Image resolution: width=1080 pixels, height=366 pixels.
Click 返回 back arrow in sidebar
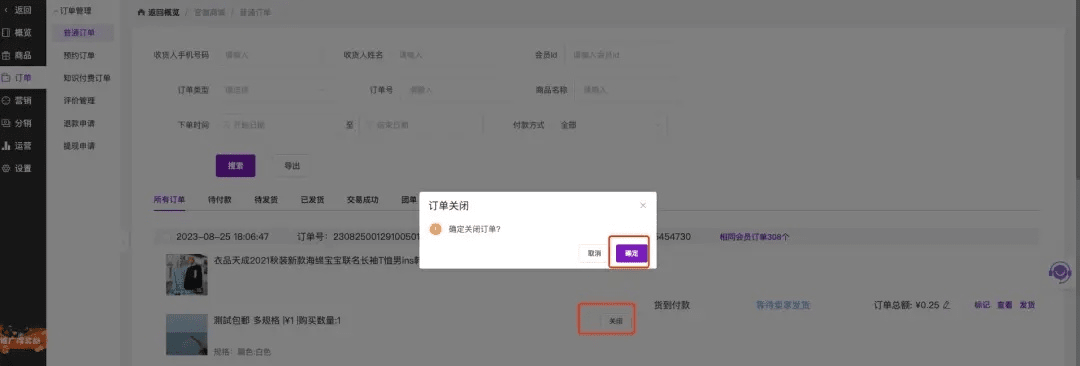point(7,10)
